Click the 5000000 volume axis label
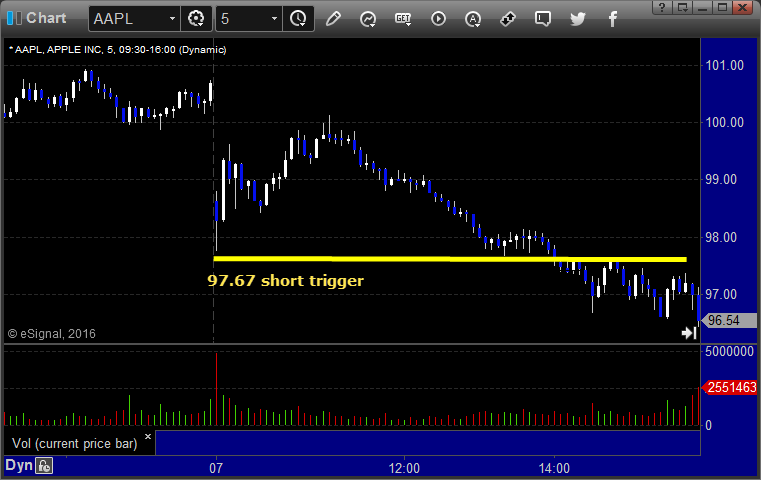 729,351
